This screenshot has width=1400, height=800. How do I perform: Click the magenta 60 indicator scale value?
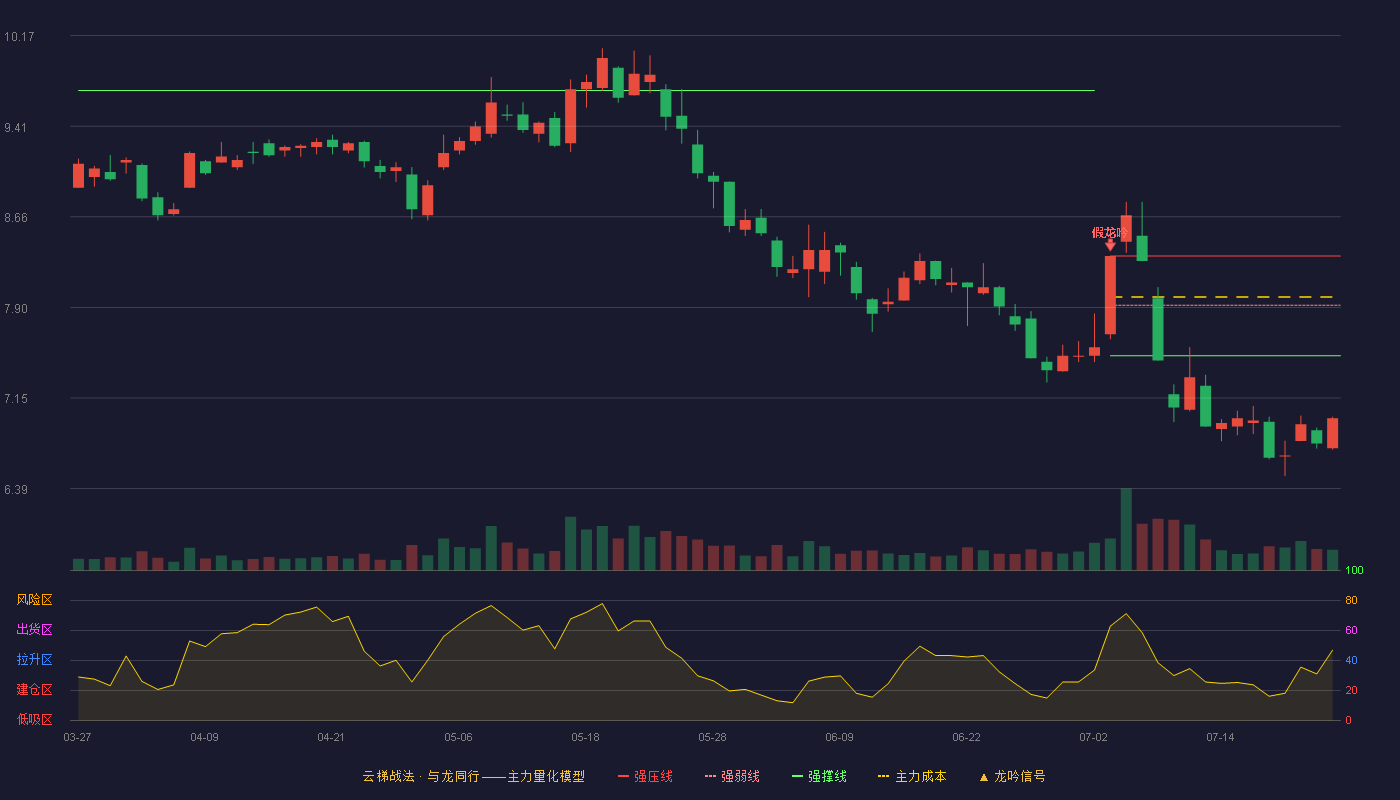click(1351, 630)
